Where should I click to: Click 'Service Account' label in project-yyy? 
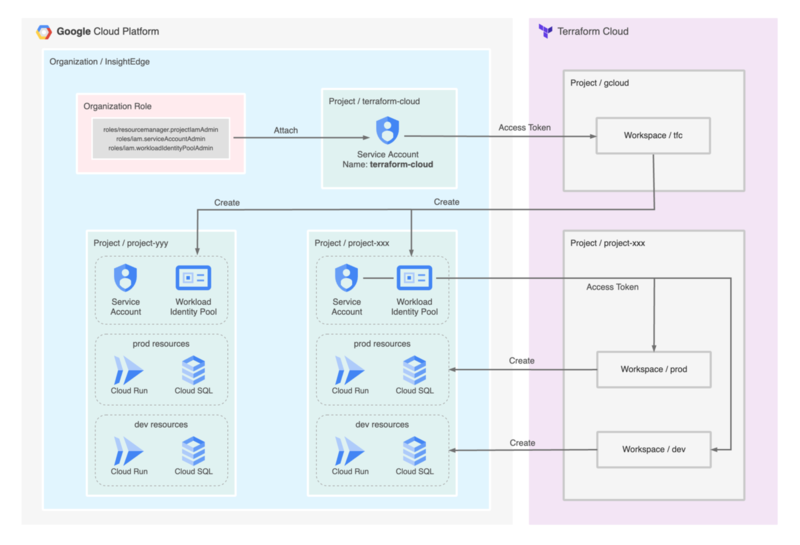click(126, 307)
